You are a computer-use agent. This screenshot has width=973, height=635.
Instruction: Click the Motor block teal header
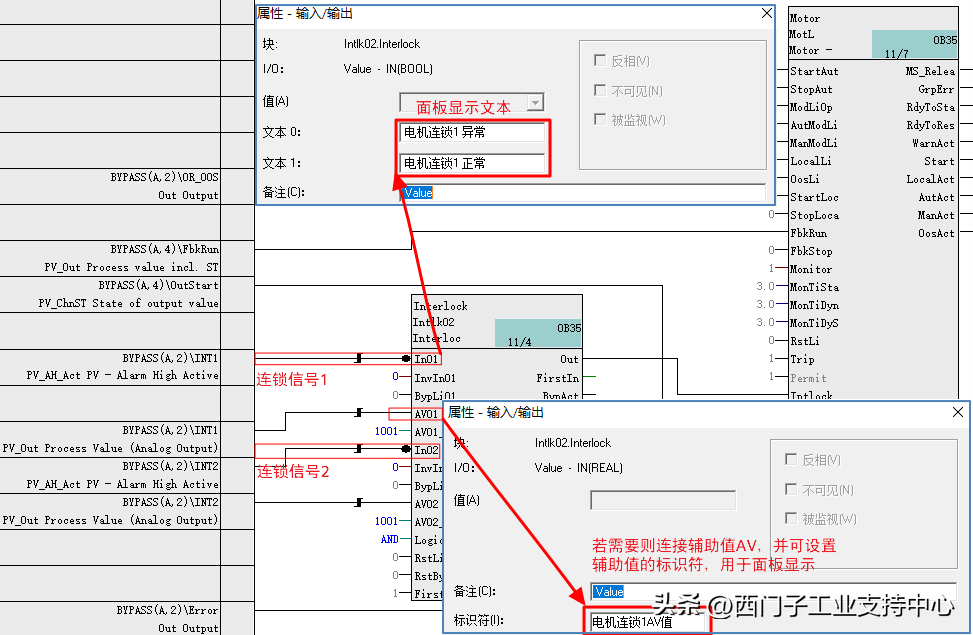[x=914, y=45]
